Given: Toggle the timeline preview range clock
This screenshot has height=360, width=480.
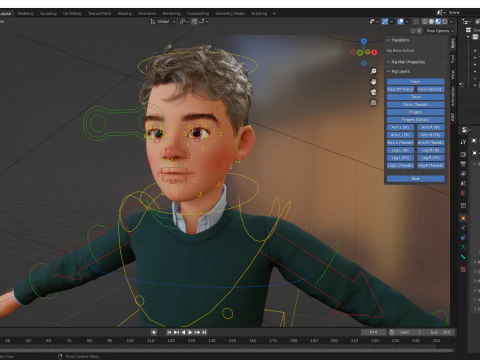Looking at the screenshot, I should [392, 332].
